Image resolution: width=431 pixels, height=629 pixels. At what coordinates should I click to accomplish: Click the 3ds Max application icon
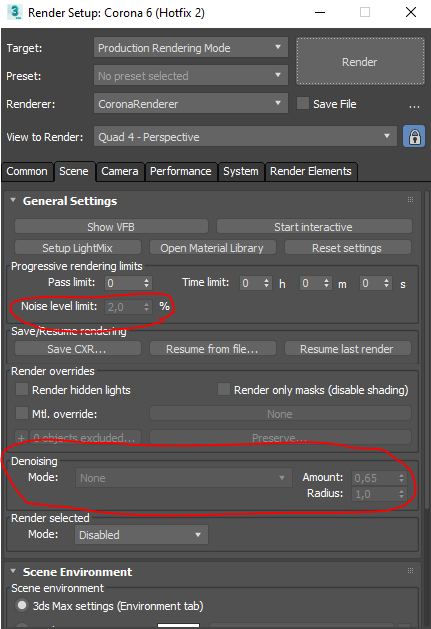pyautogui.click(x=14, y=12)
